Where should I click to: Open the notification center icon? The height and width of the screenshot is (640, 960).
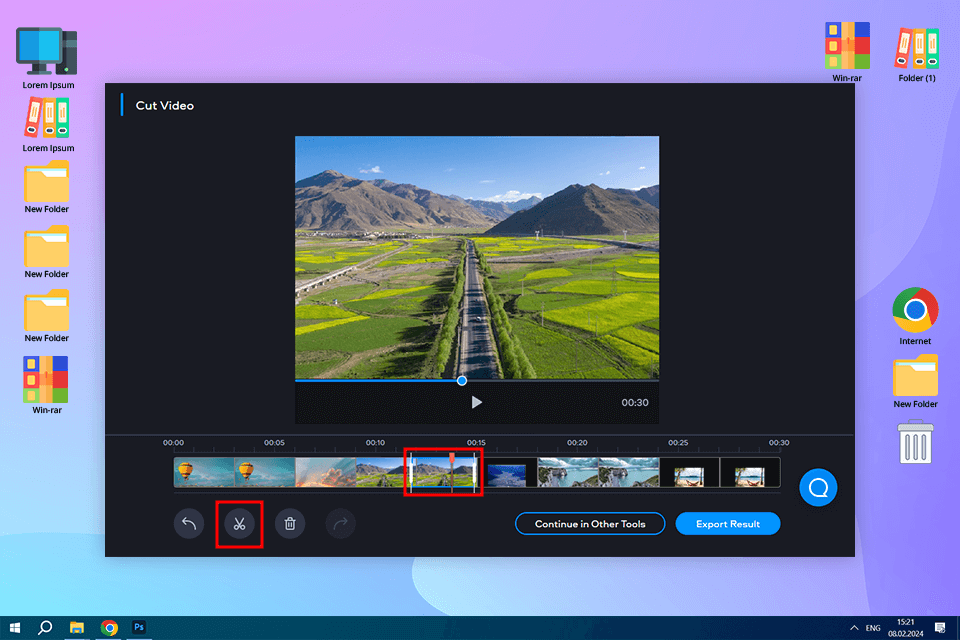[x=940, y=628]
